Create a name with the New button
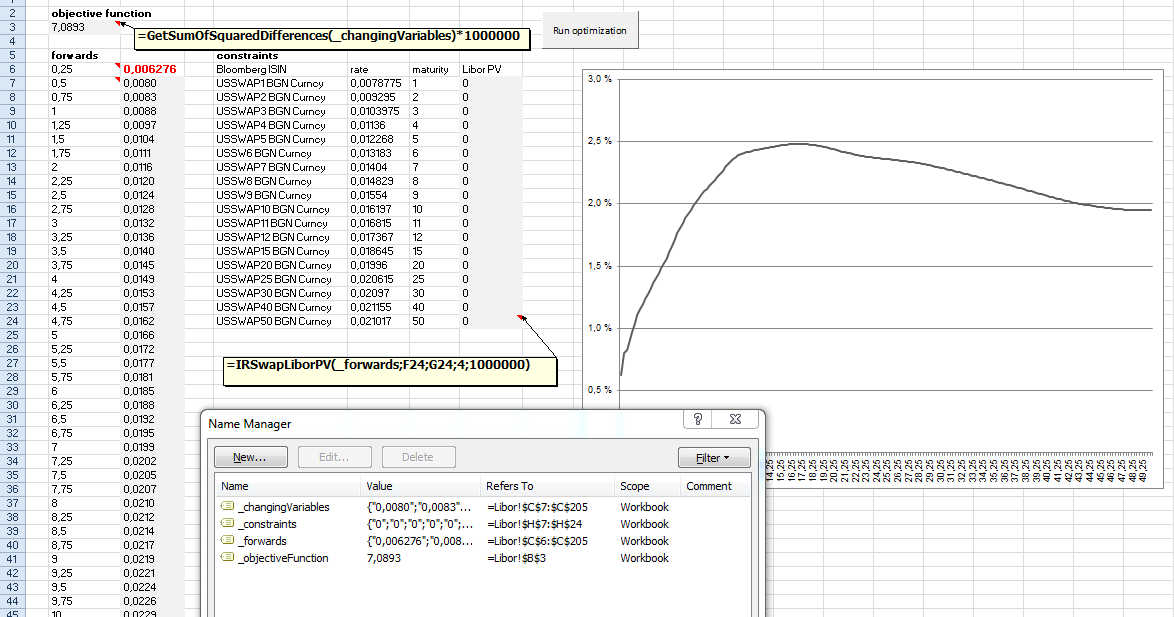The height and width of the screenshot is (617, 1174). [250, 457]
